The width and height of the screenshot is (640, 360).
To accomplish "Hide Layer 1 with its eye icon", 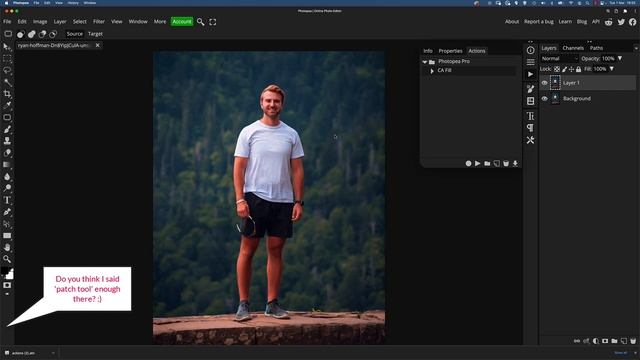I will click(544, 83).
